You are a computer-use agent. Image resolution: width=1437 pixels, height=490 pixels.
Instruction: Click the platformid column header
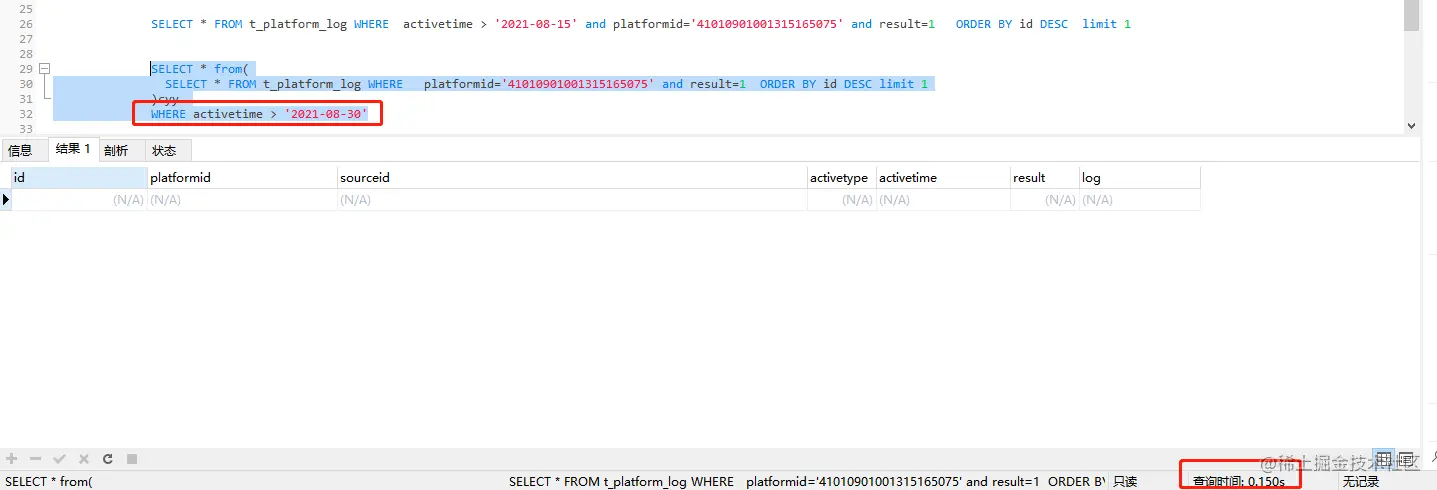pyautogui.click(x=242, y=178)
